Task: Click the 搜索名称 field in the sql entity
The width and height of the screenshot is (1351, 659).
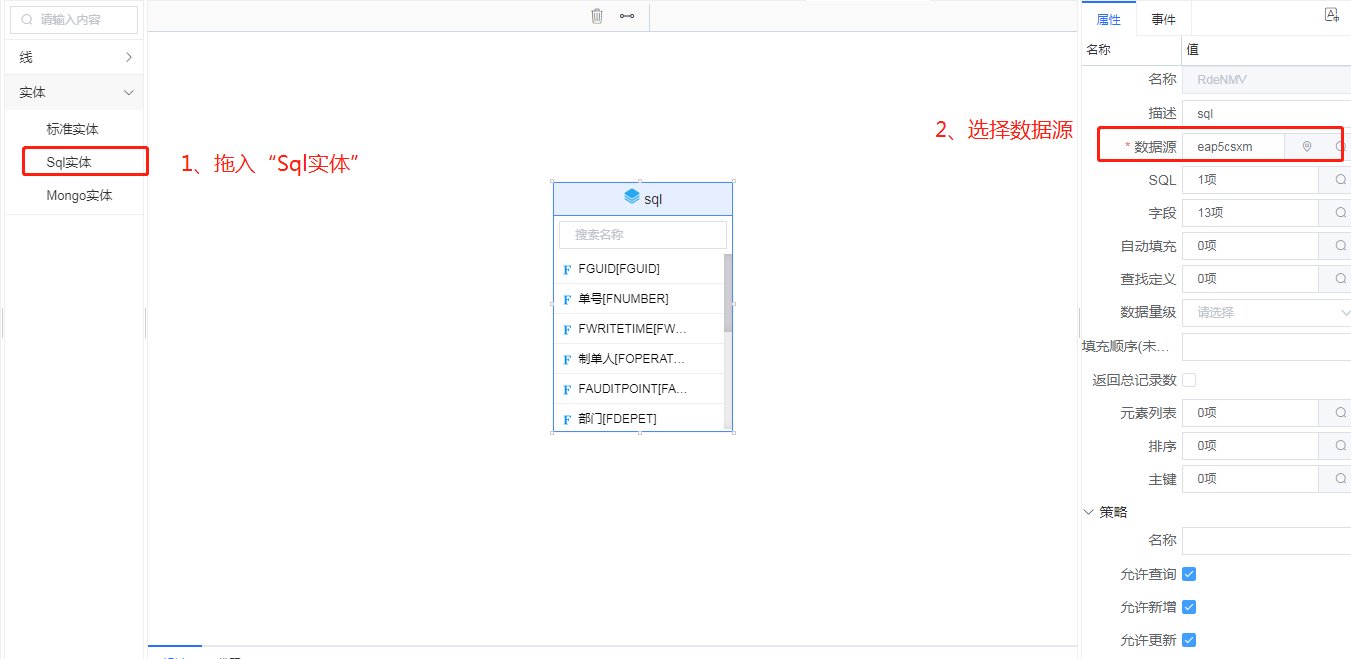Action: (642, 235)
